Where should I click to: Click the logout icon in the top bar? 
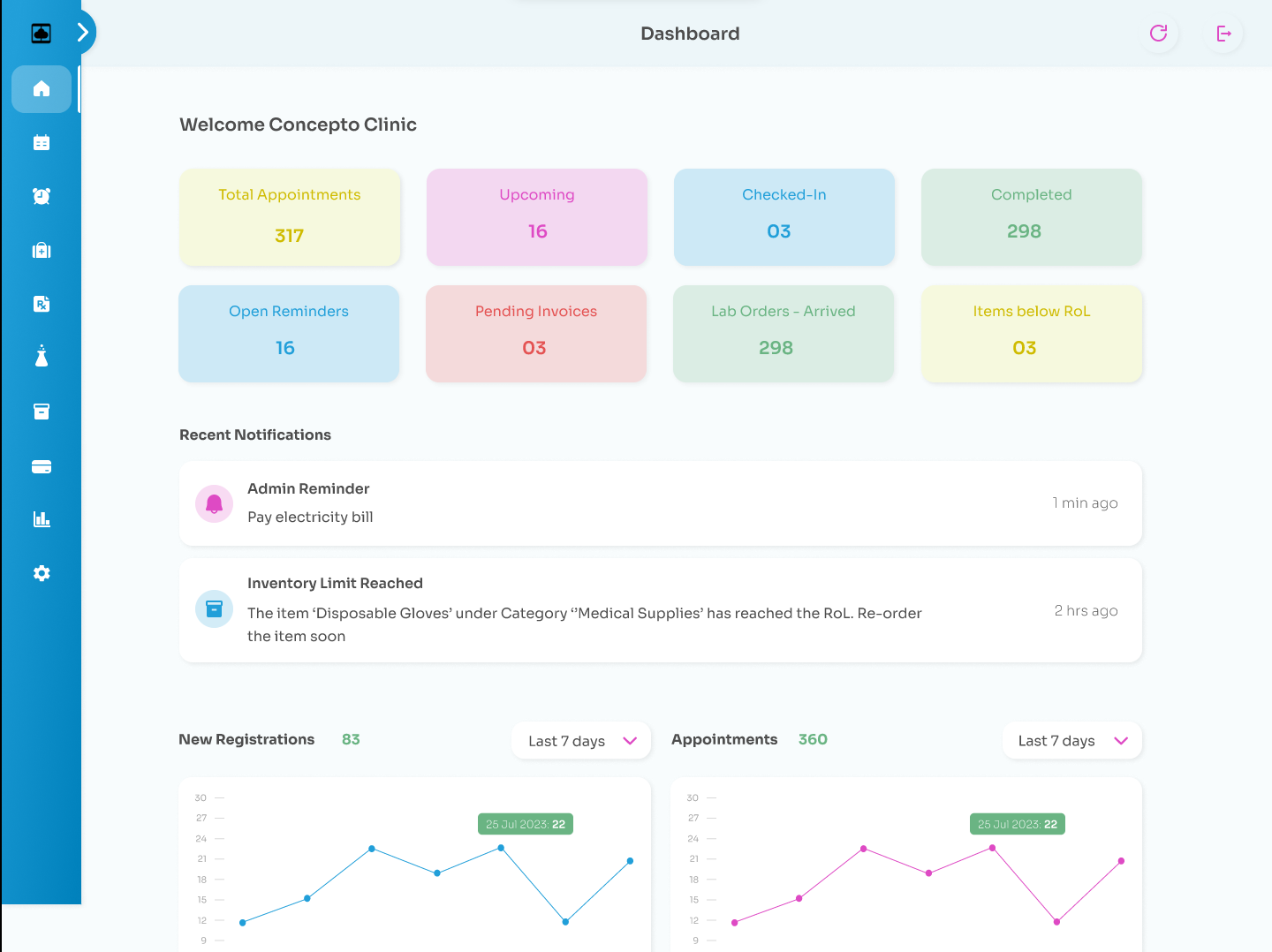point(1223,34)
